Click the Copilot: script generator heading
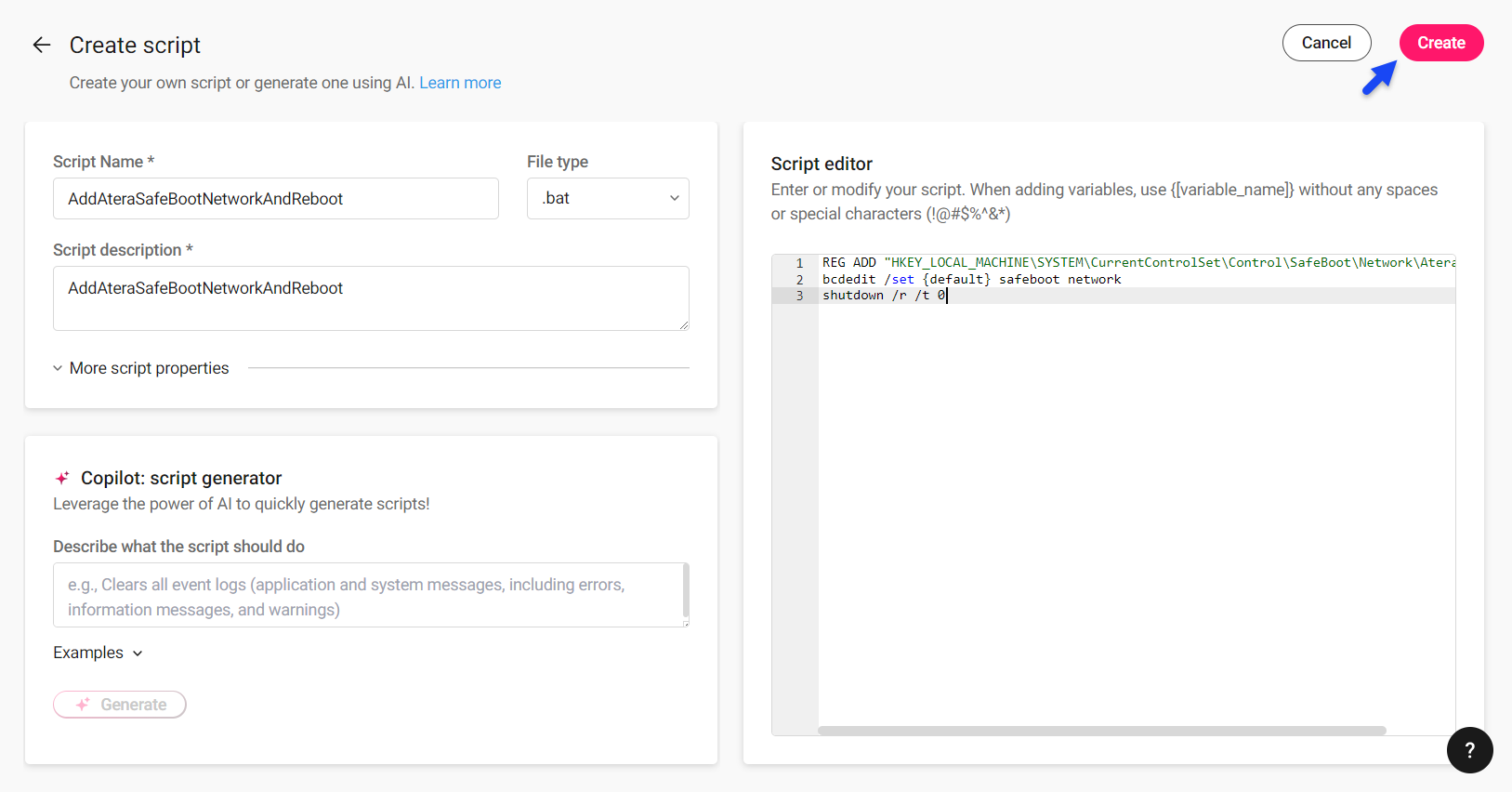 [181, 478]
